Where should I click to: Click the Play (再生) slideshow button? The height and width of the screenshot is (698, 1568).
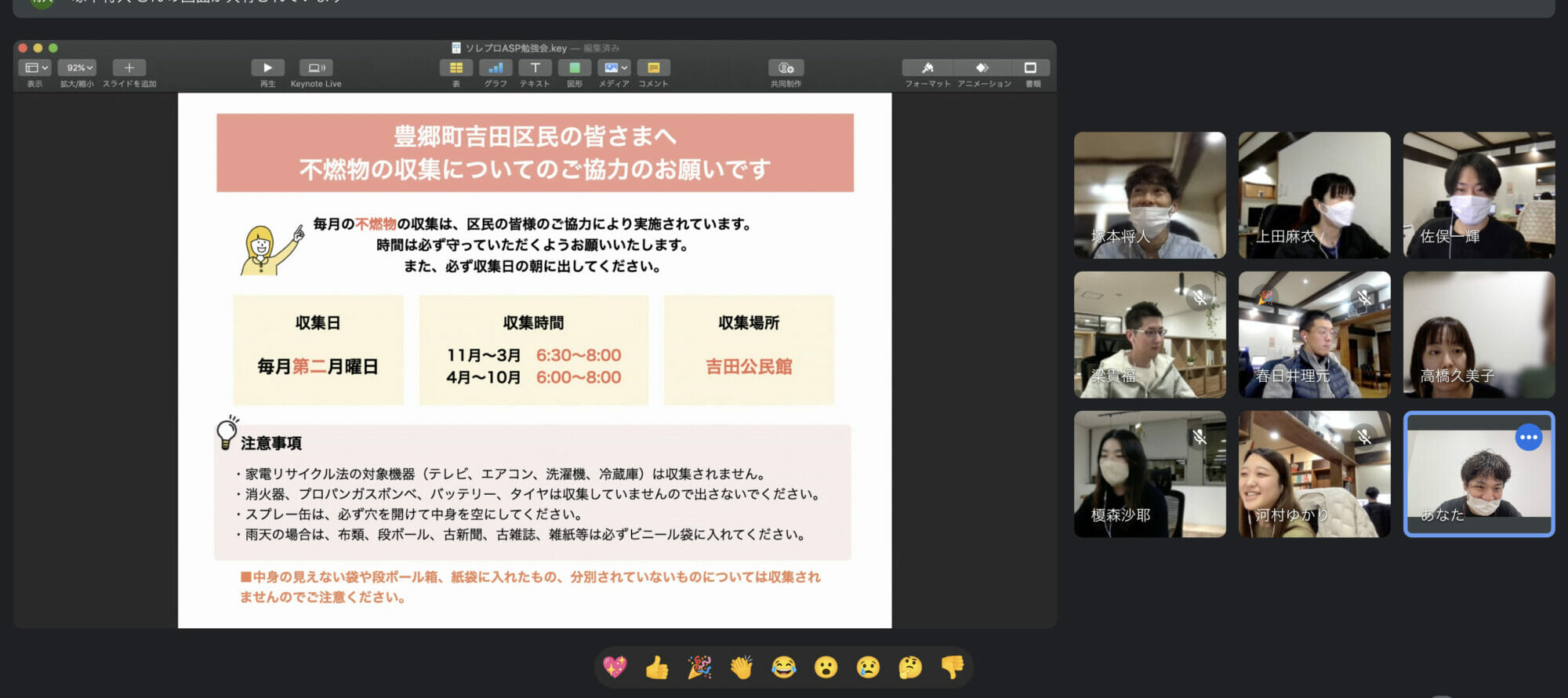267,68
